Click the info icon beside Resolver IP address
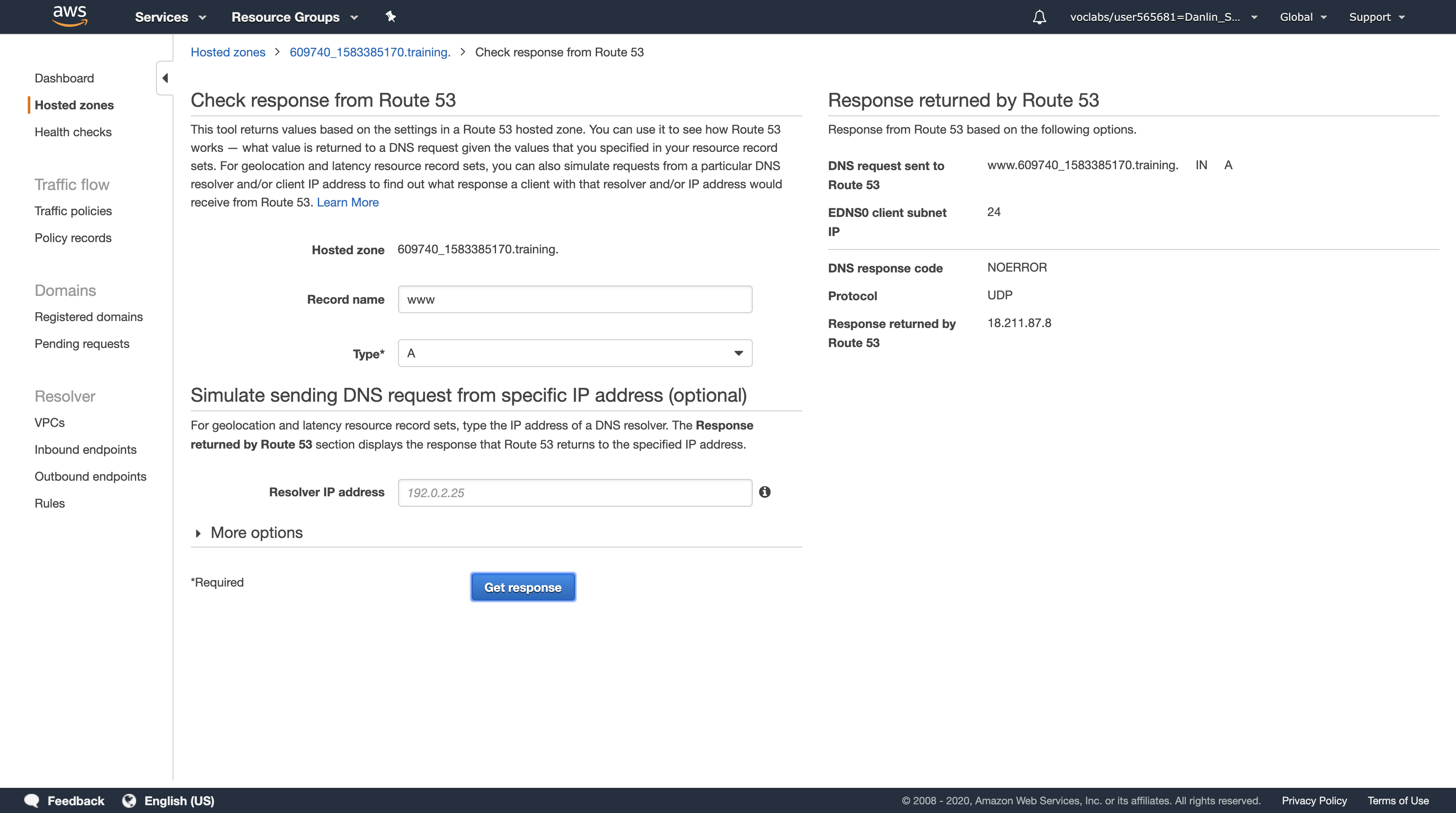The height and width of the screenshot is (813, 1456). coord(765,492)
